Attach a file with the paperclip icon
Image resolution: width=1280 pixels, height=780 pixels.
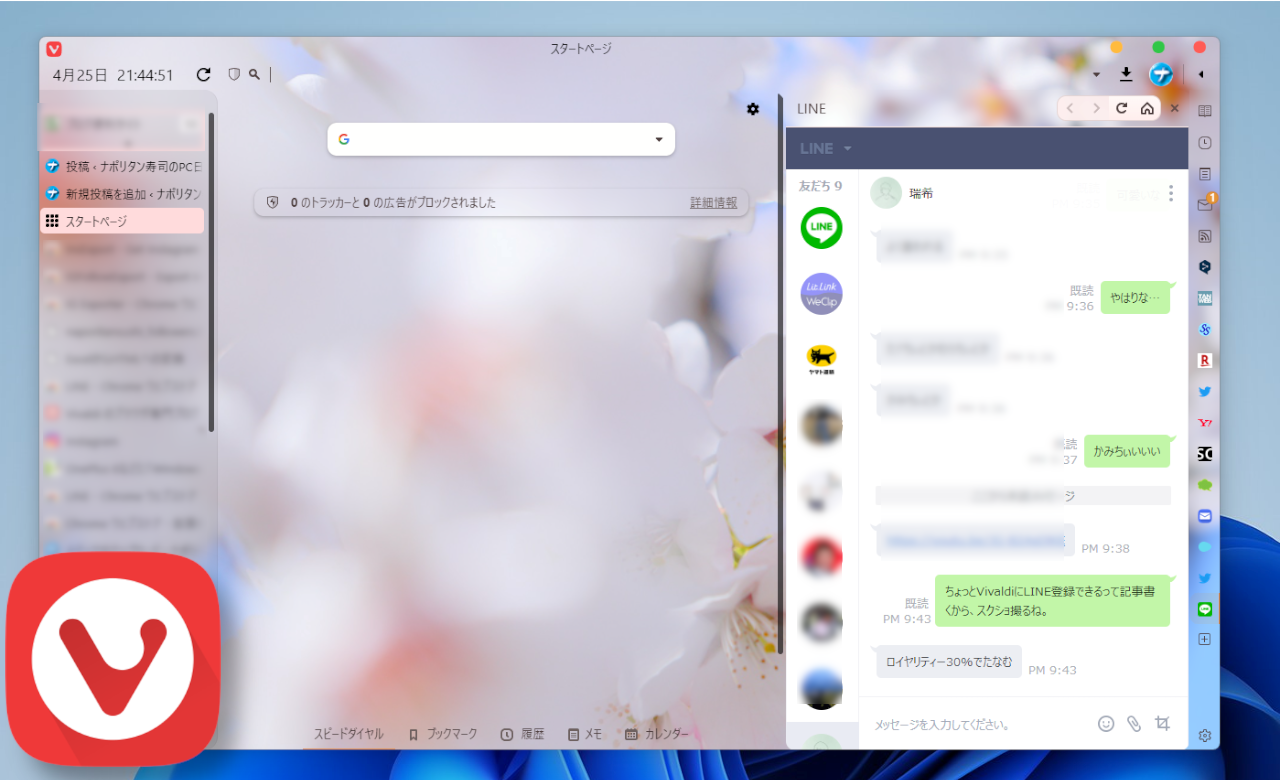1134,723
